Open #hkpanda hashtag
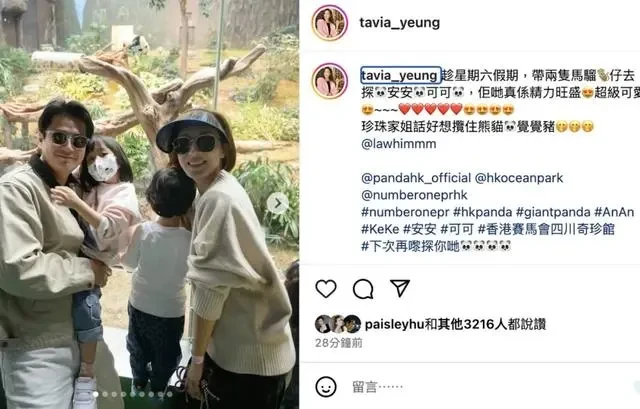 [x=482, y=212]
